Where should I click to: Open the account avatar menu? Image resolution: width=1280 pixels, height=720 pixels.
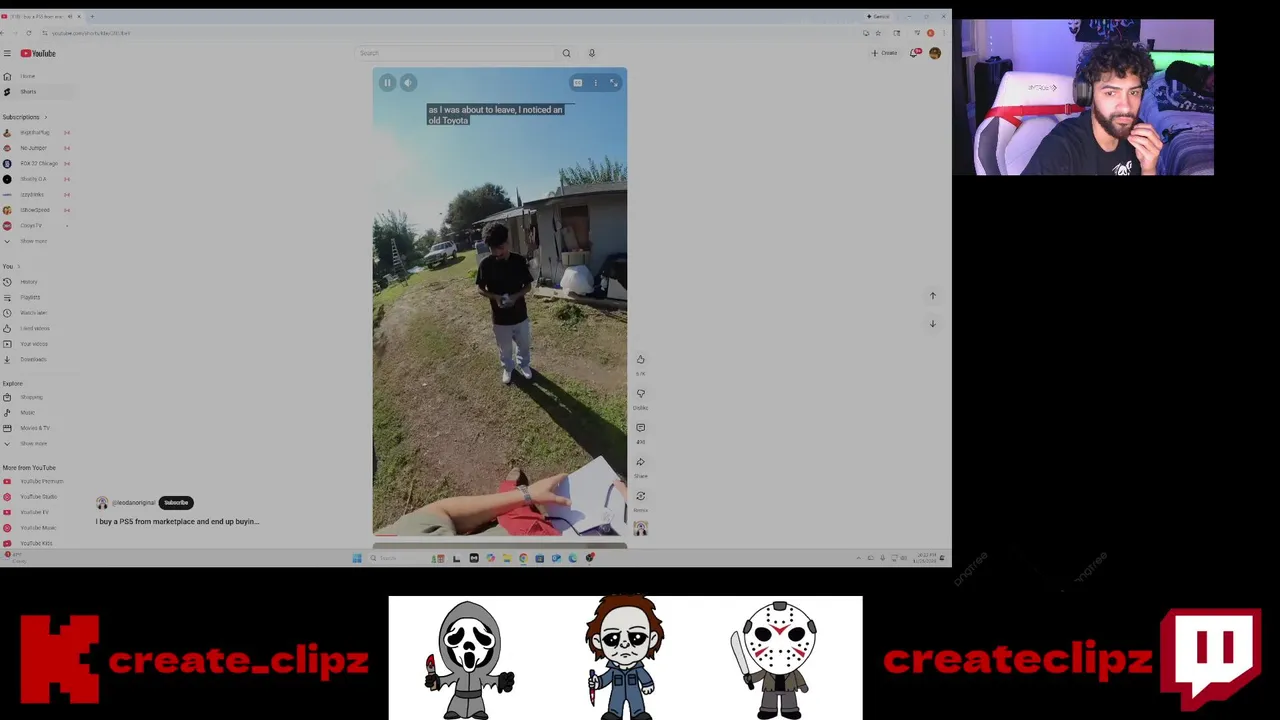[935, 53]
